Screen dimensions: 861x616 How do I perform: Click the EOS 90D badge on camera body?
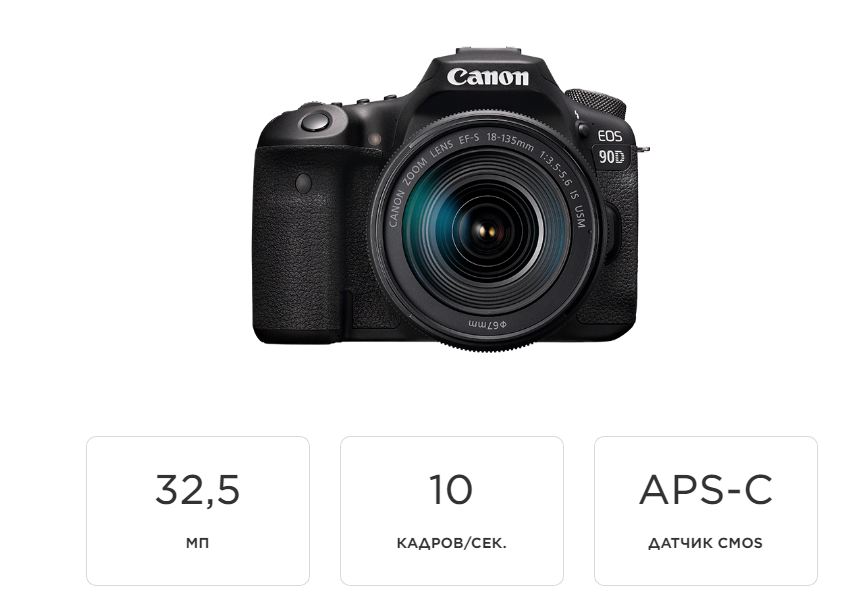(x=611, y=147)
